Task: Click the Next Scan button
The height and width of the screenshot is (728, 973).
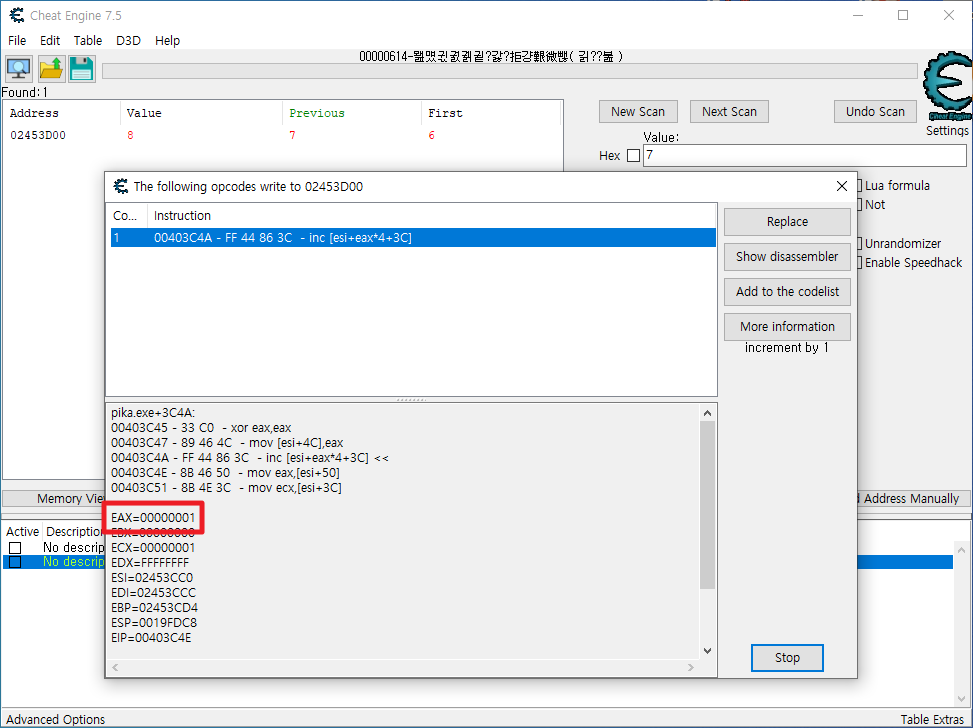Action: pyautogui.click(x=729, y=112)
